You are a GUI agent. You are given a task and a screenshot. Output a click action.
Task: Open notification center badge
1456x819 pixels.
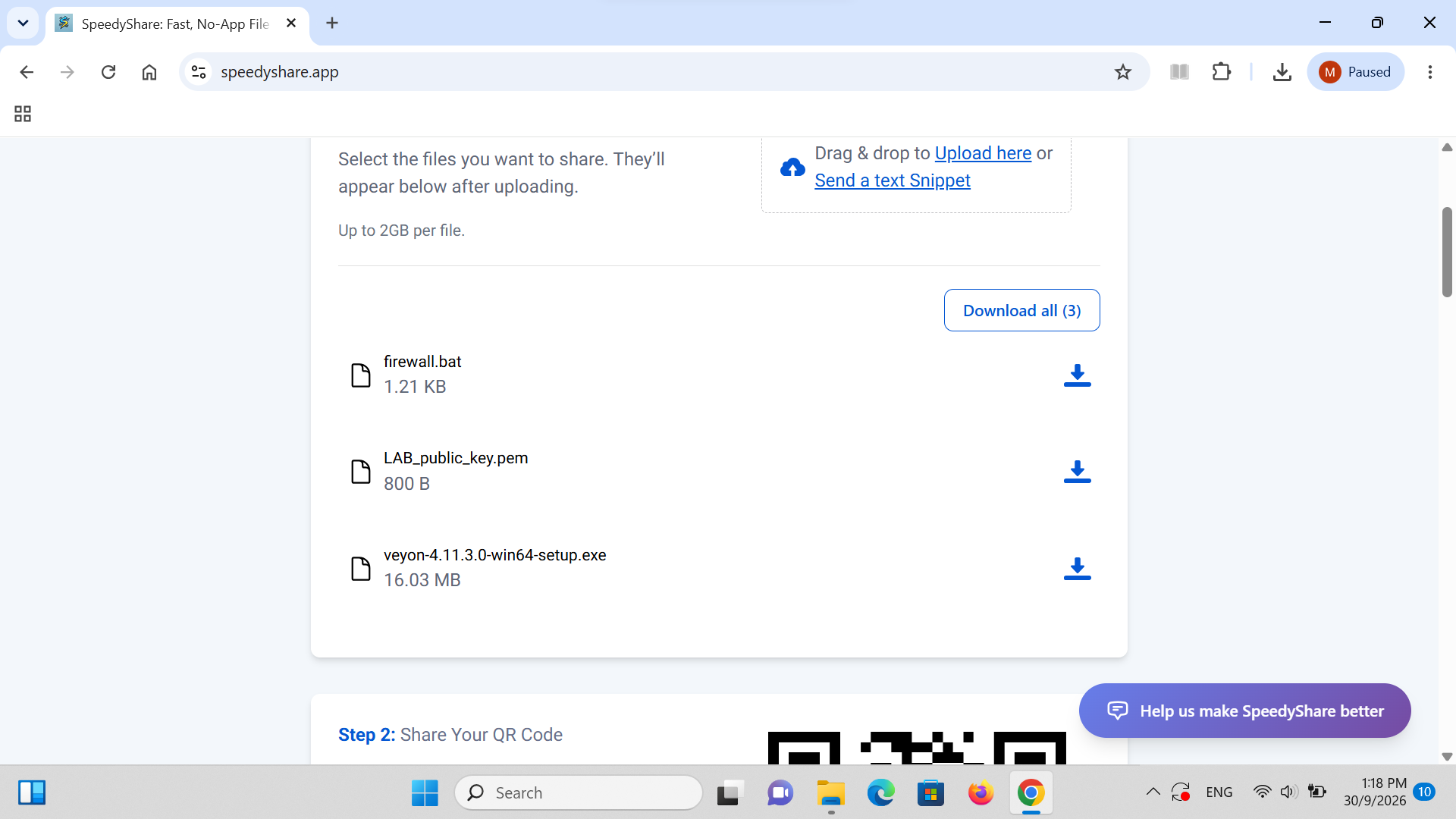coord(1424,792)
